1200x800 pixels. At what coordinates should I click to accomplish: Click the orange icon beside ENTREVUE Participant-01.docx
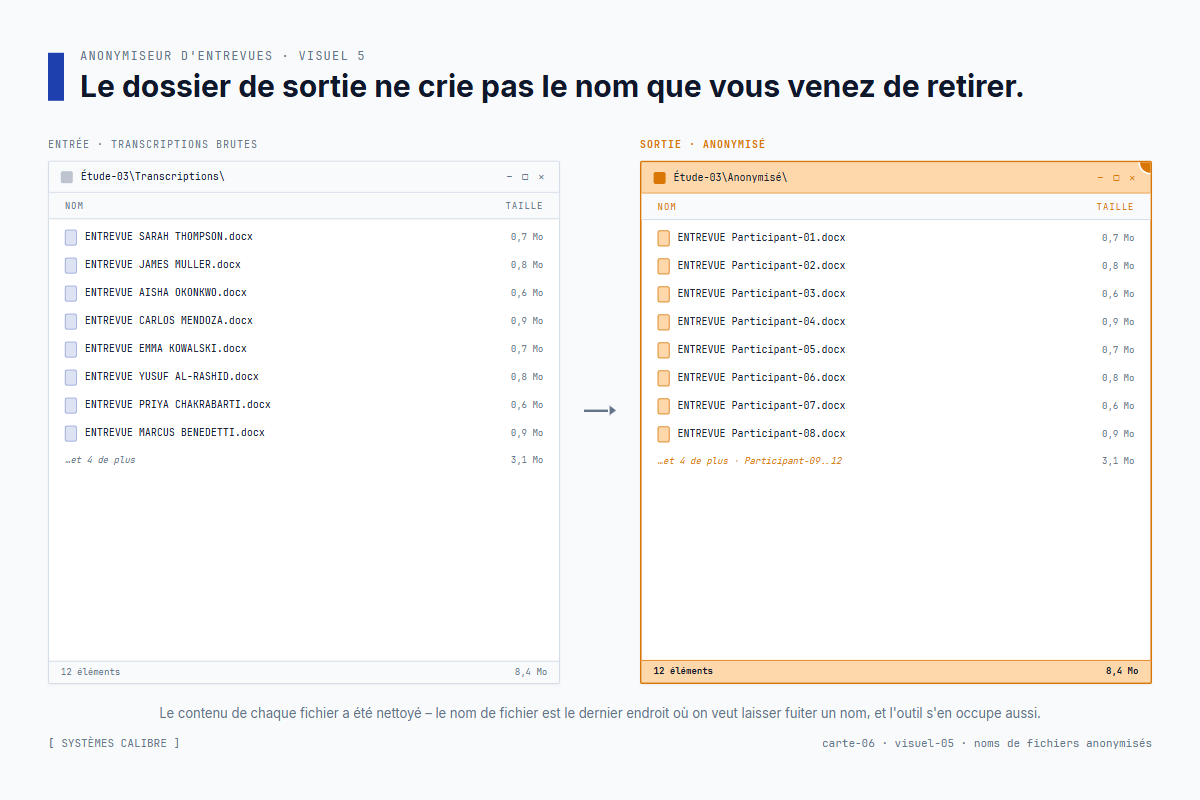point(662,237)
